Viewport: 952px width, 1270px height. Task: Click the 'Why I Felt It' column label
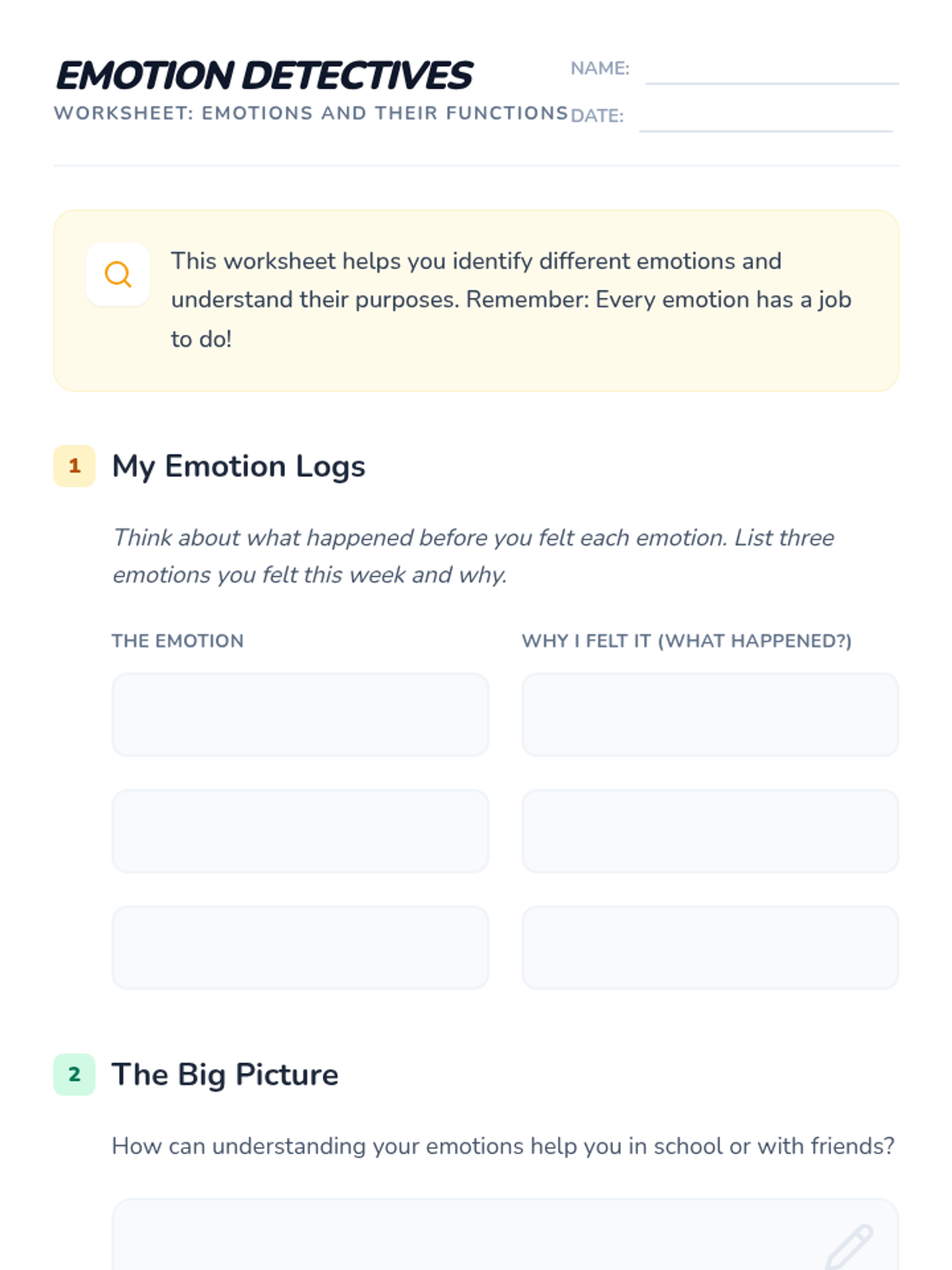[686, 641]
